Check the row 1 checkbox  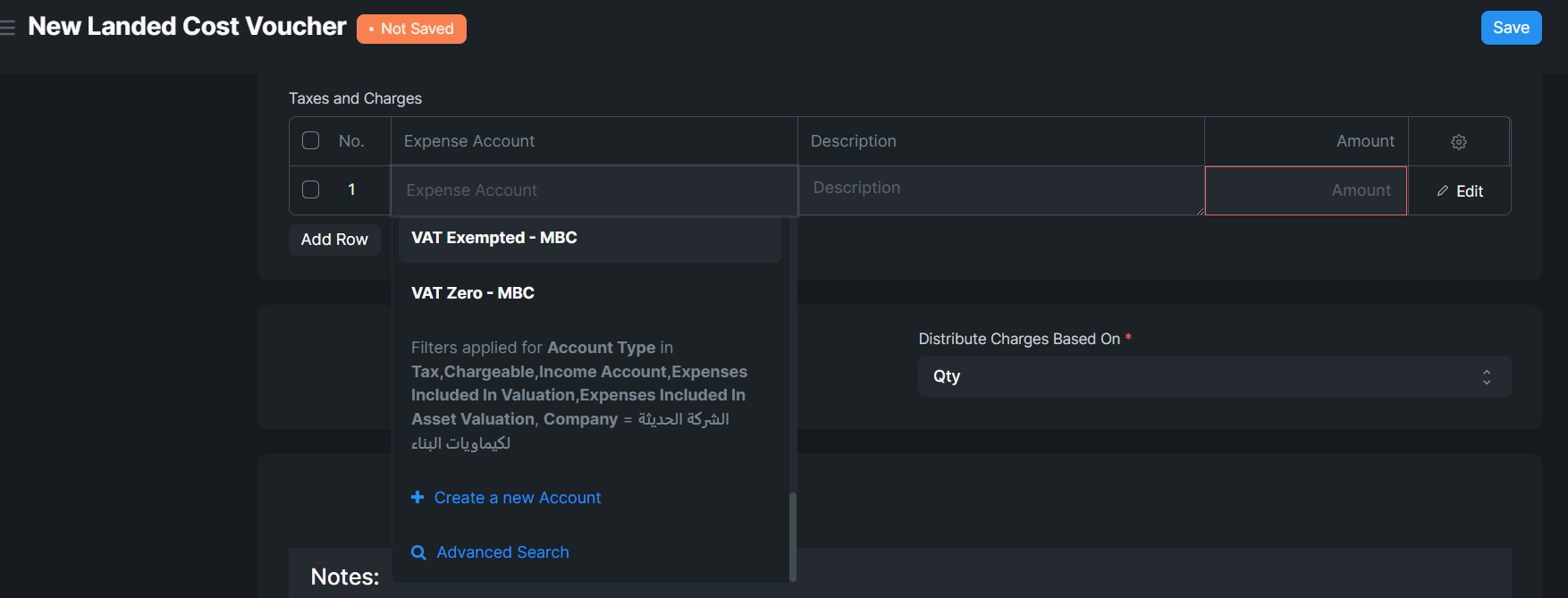[311, 190]
